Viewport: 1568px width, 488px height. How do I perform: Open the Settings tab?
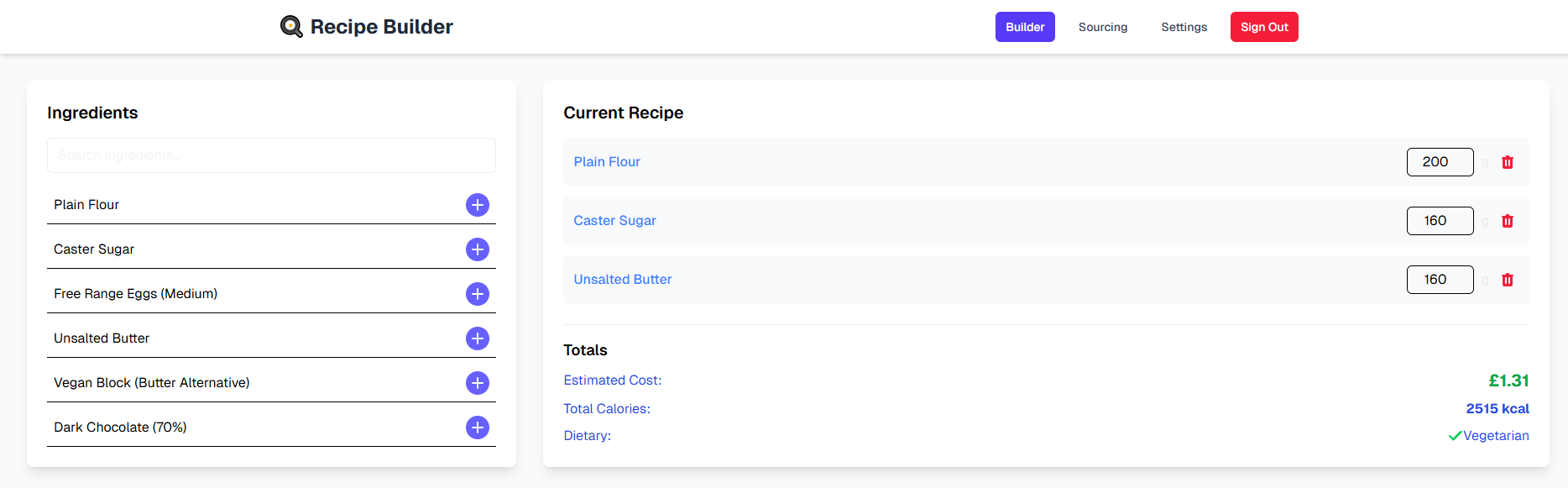click(1184, 27)
